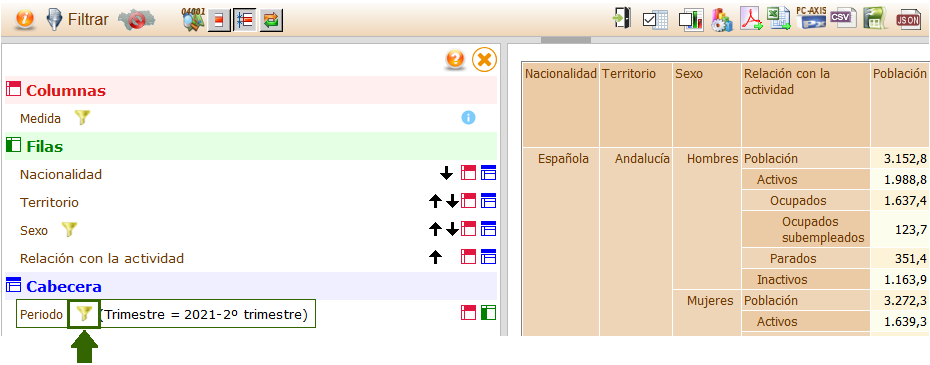Move Periodo to Filas using green icon
Screen dimensions: 930x365
click(x=488, y=313)
